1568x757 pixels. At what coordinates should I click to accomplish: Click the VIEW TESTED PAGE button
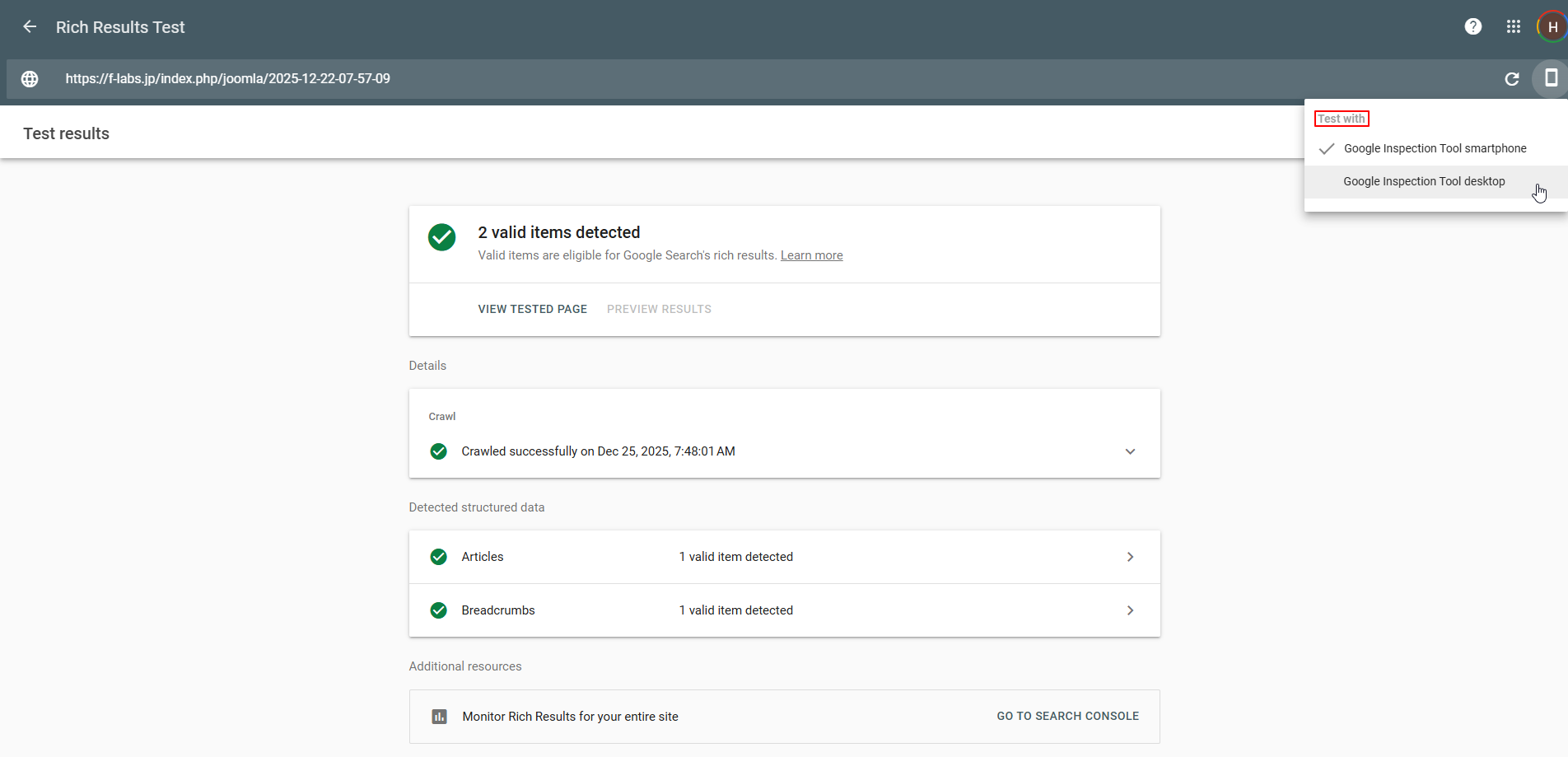532,310
